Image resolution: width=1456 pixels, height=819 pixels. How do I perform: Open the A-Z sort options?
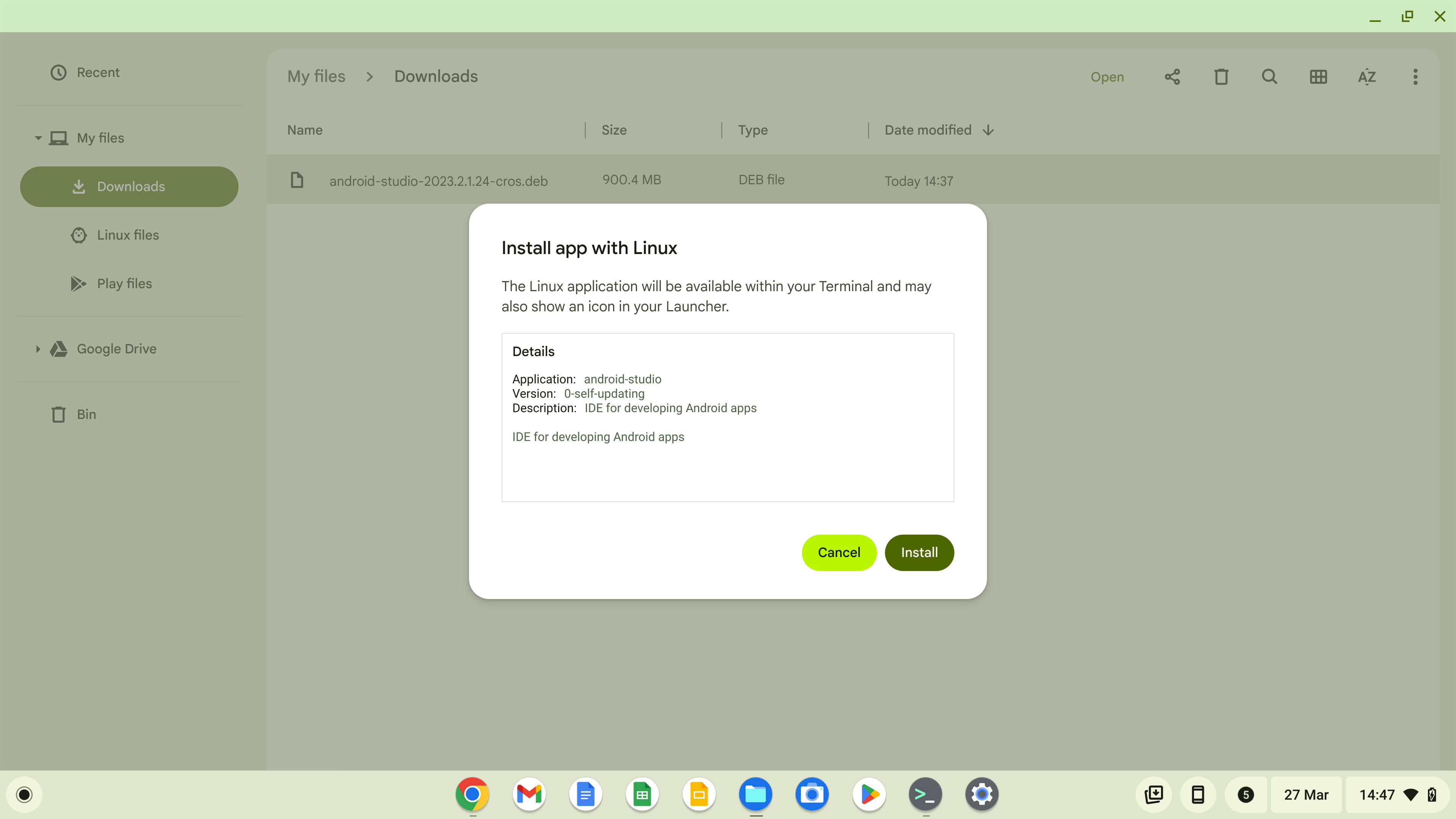[1367, 77]
